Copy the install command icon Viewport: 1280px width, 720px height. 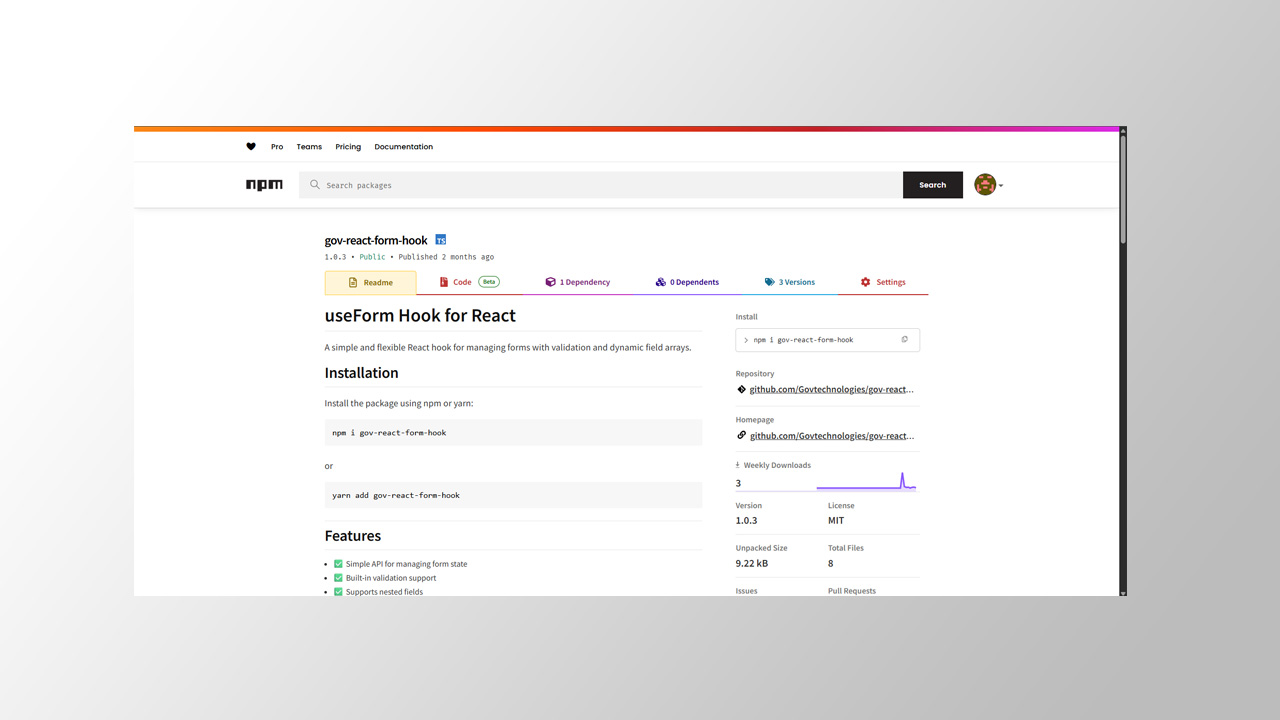(905, 340)
